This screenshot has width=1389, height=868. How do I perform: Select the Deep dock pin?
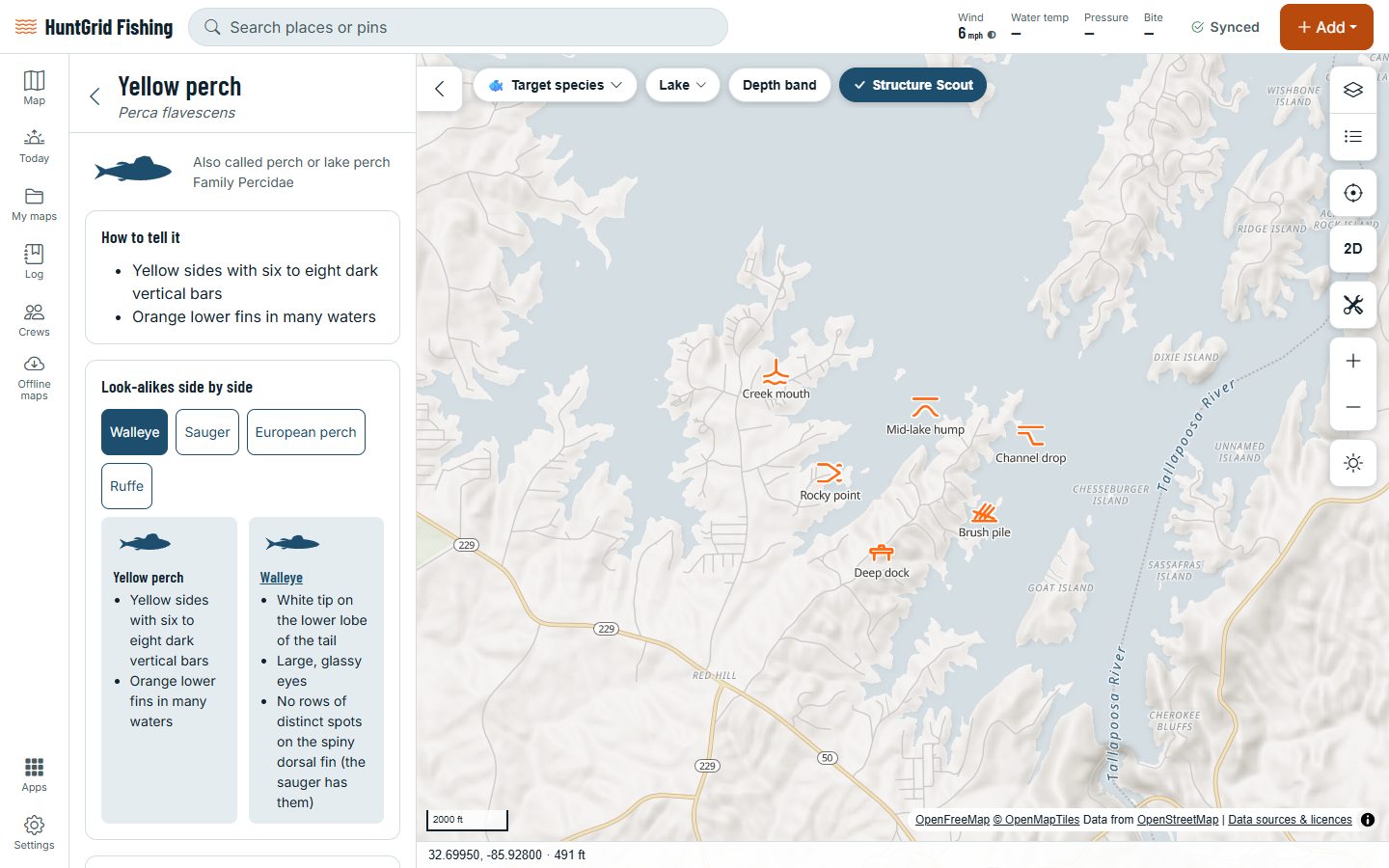click(882, 552)
